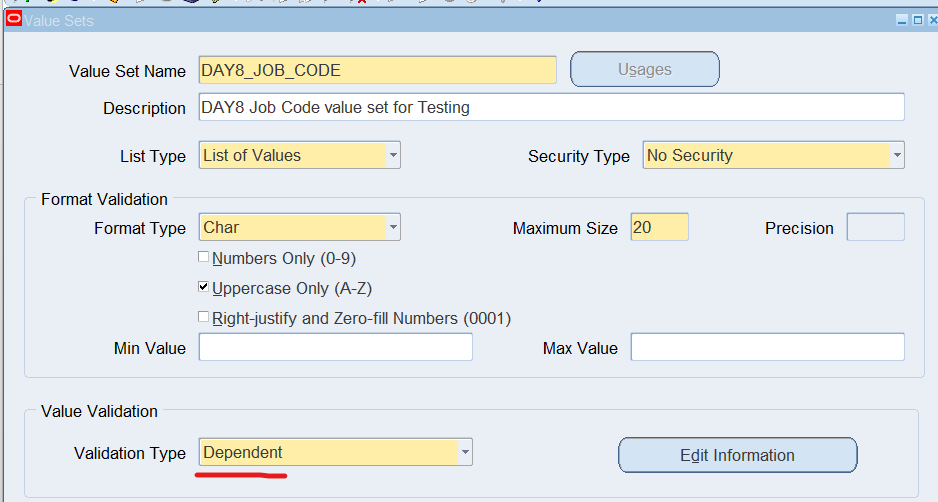
Task: Click the Precision field
Action: click(x=875, y=227)
